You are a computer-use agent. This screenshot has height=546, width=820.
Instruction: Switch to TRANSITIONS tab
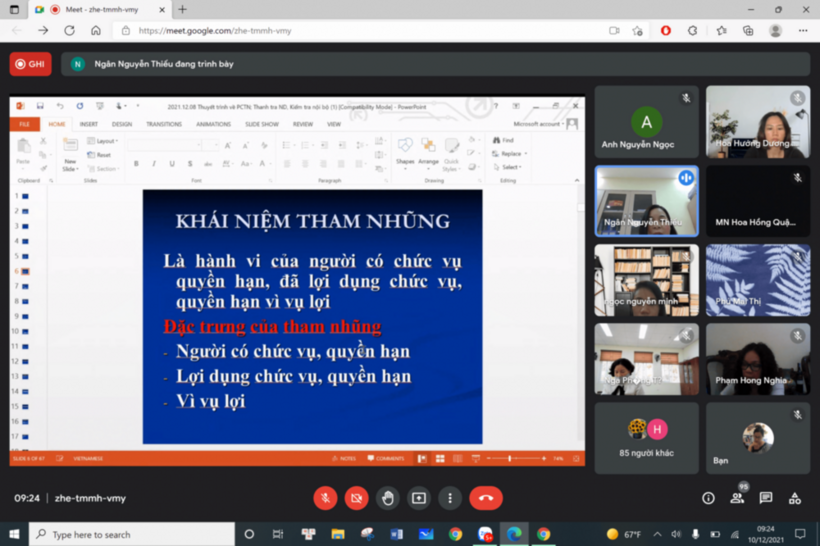point(164,124)
